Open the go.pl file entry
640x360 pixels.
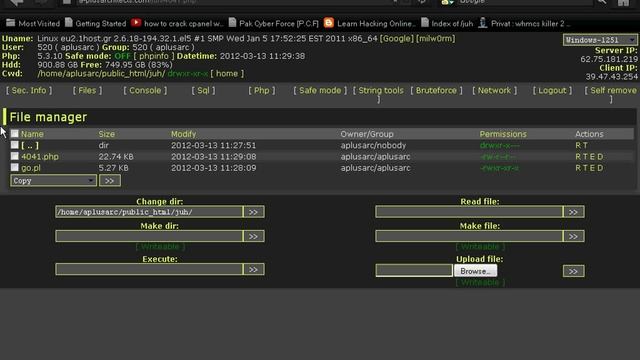[31, 168]
